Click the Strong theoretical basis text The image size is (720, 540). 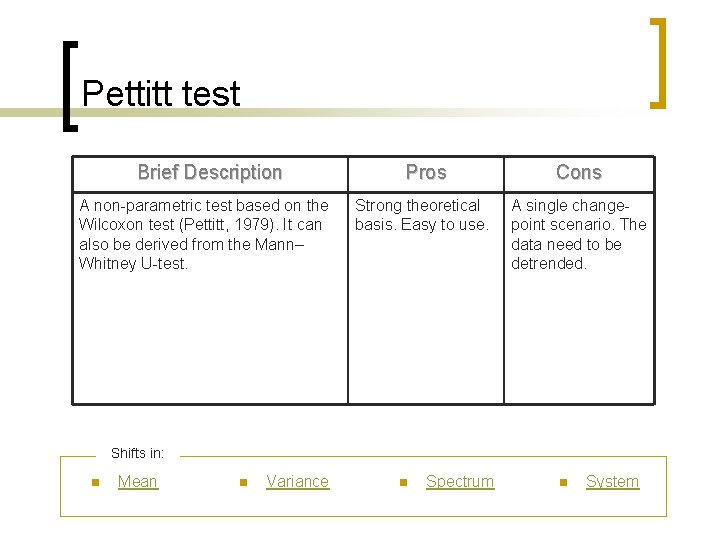point(422,215)
